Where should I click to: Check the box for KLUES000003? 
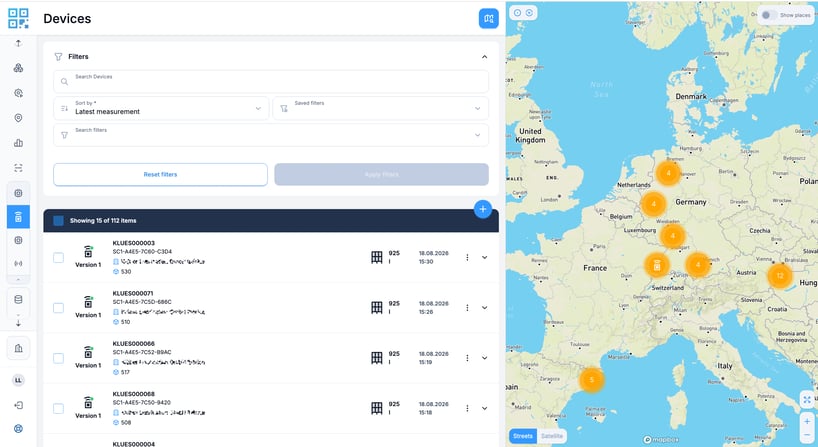(x=58, y=258)
